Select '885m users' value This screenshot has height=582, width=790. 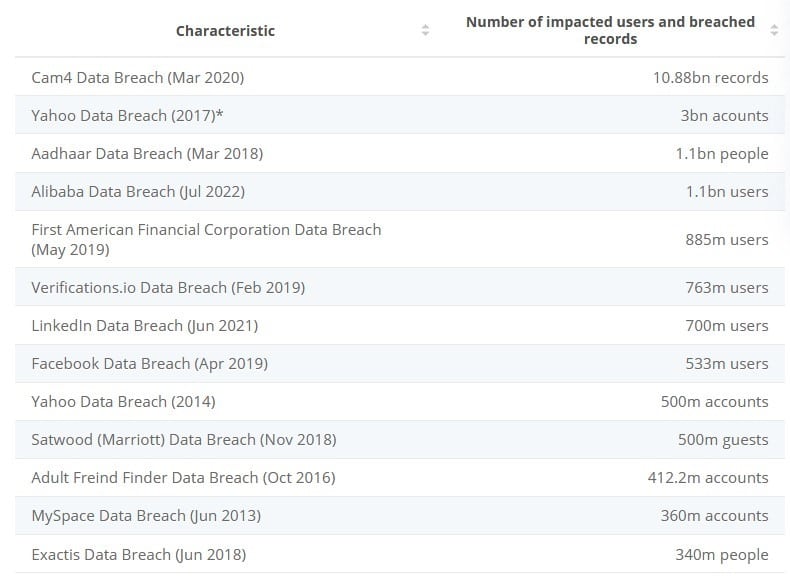click(x=727, y=239)
